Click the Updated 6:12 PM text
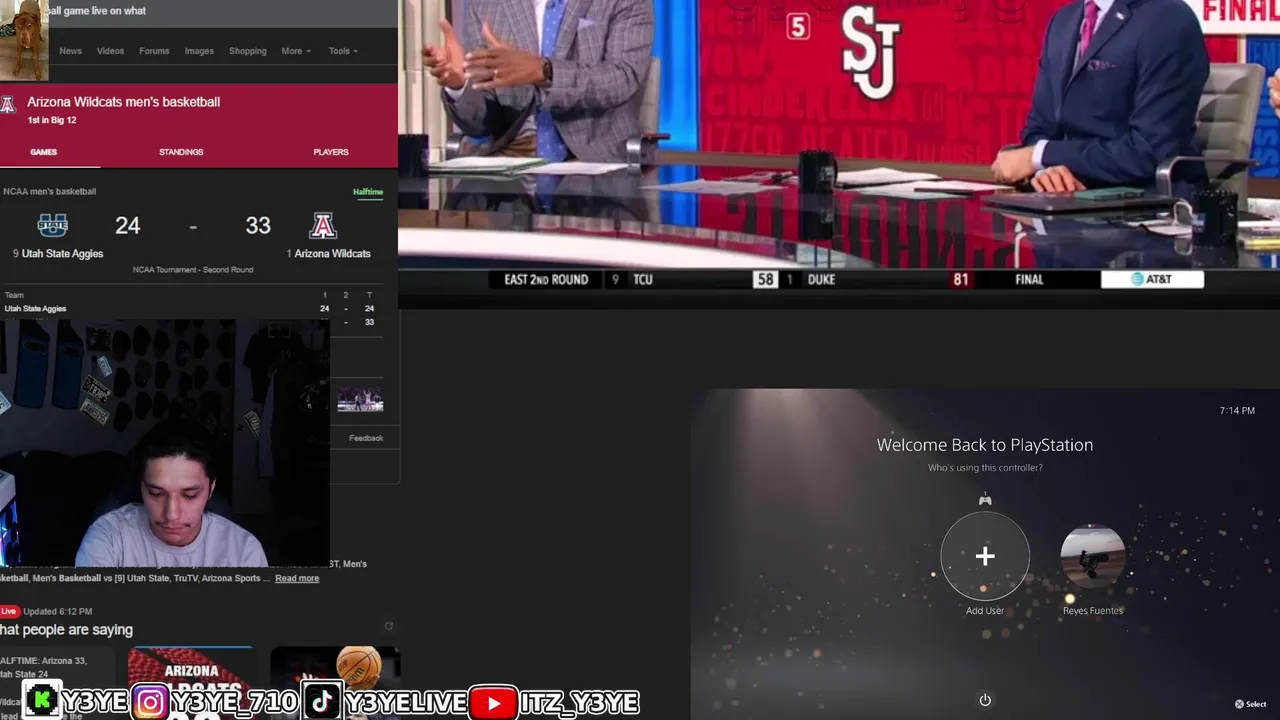Image resolution: width=1280 pixels, height=720 pixels. (58, 611)
